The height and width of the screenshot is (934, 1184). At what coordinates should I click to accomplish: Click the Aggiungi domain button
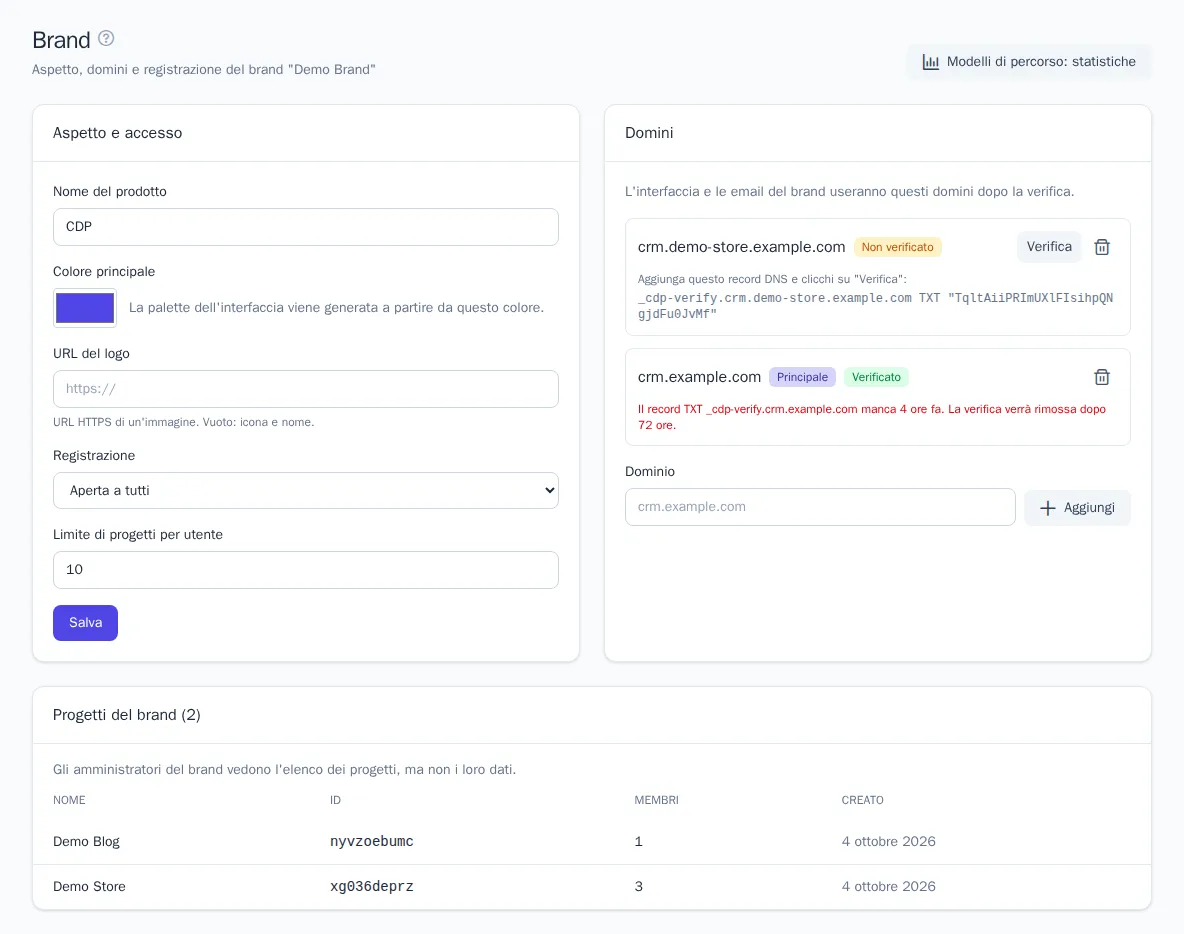1077,507
